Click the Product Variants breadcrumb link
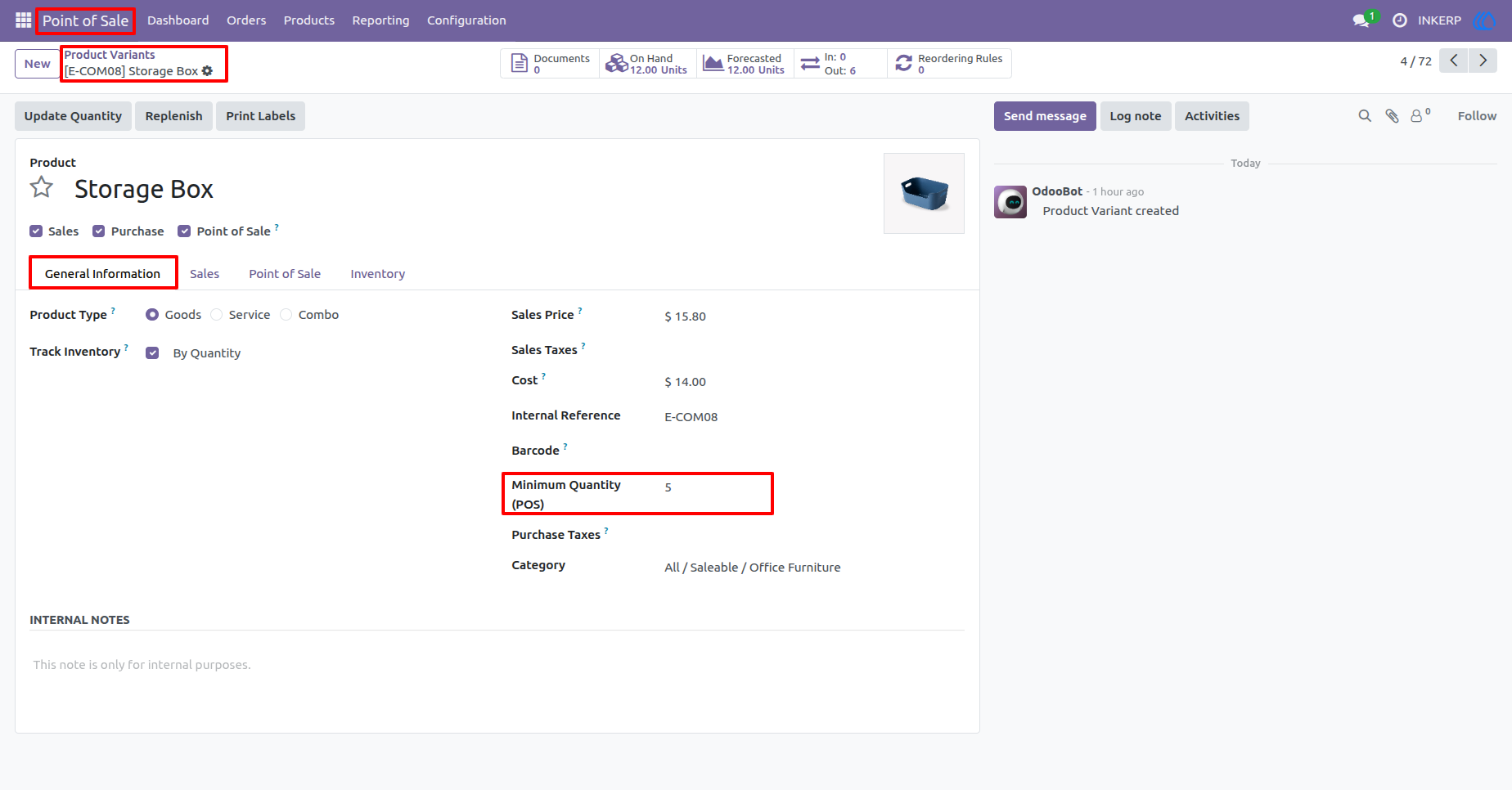This screenshot has height=790, width=1512. (x=110, y=55)
